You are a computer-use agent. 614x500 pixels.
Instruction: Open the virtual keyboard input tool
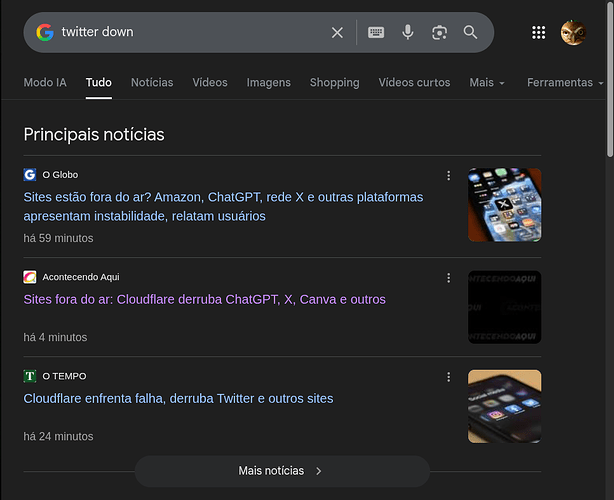tap(376, 32)
